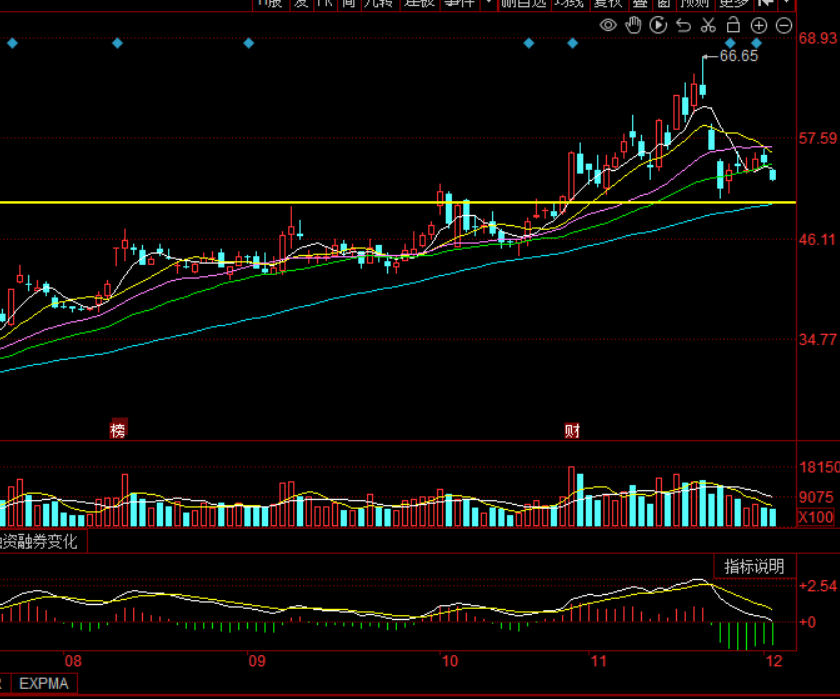Screen dimensions: 840x699
Task: Click the 57.59 price axis label
Action: click(x=818, y=138)
